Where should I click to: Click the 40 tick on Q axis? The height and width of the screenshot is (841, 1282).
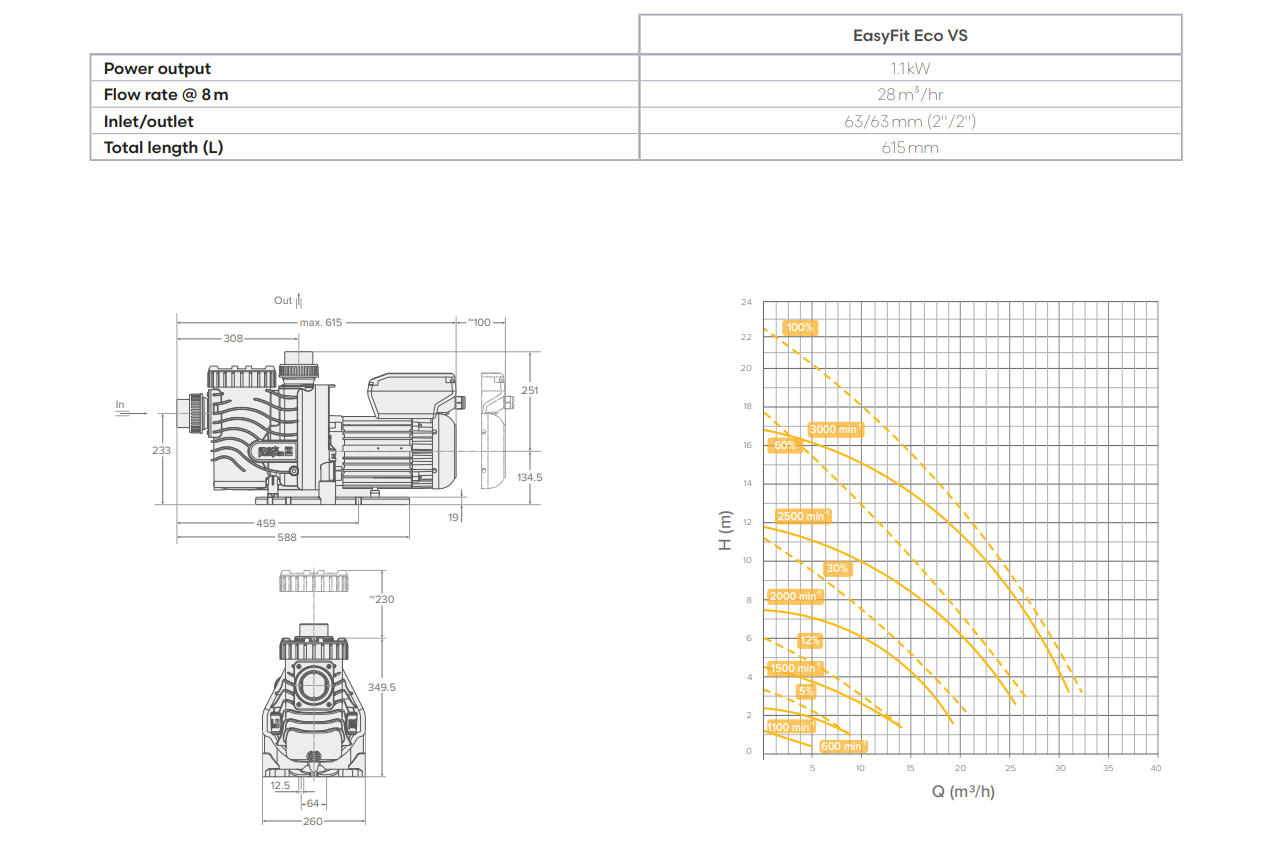[x=1156, y=768]
